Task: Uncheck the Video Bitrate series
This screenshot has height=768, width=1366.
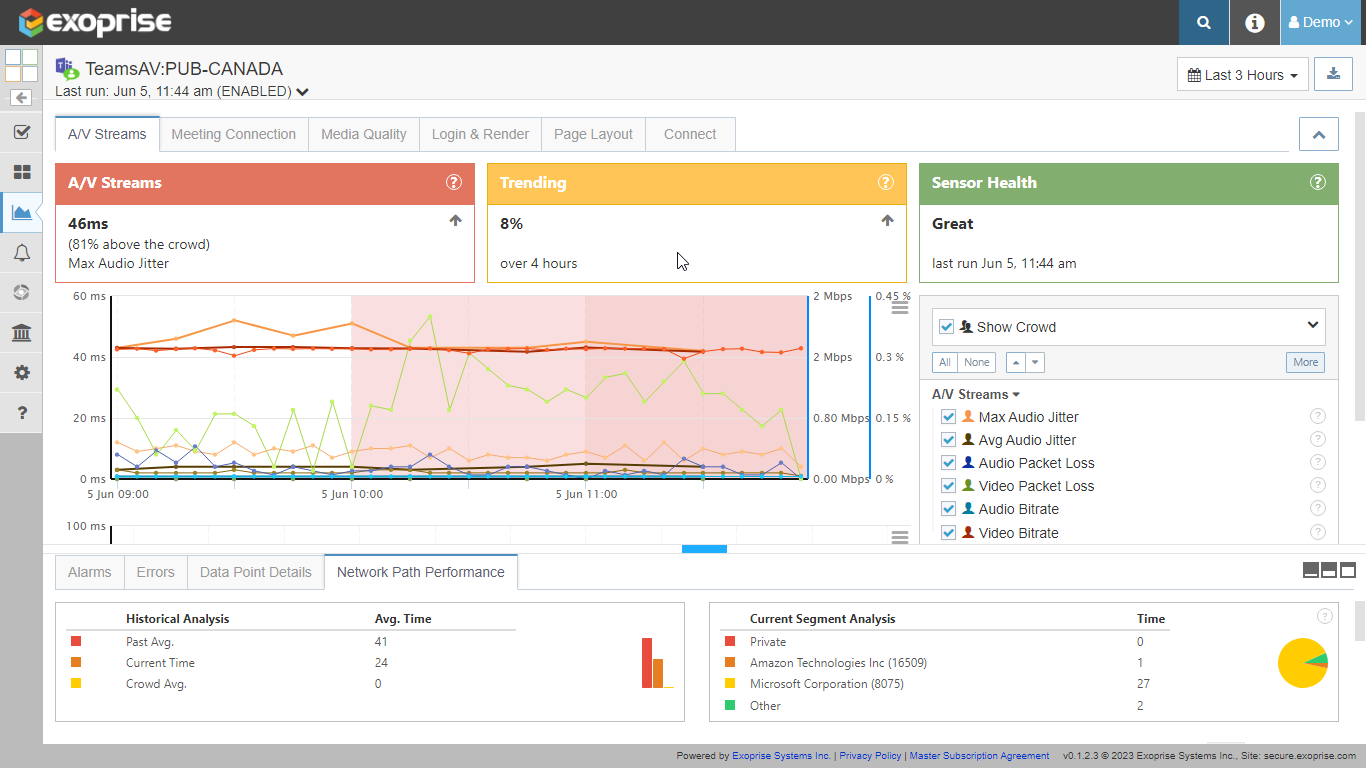Action: coord(949,533)
